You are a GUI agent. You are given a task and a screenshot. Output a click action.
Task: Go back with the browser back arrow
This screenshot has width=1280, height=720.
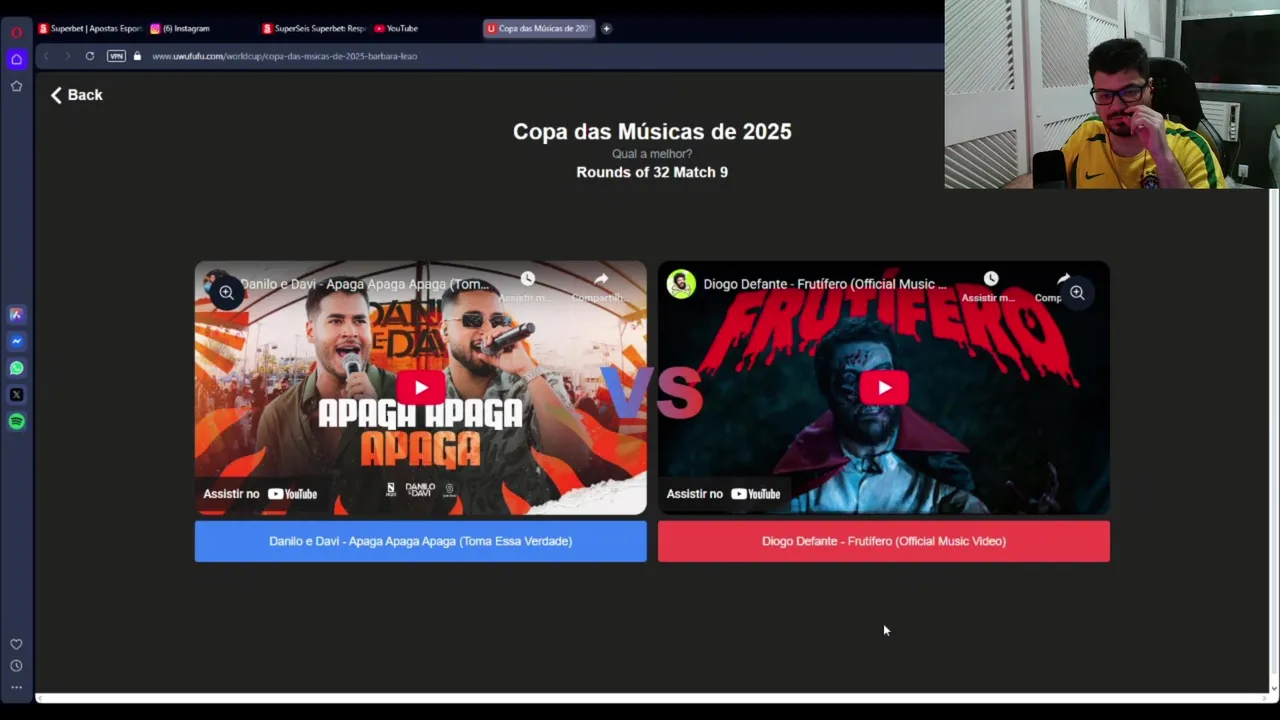(46, 56)
